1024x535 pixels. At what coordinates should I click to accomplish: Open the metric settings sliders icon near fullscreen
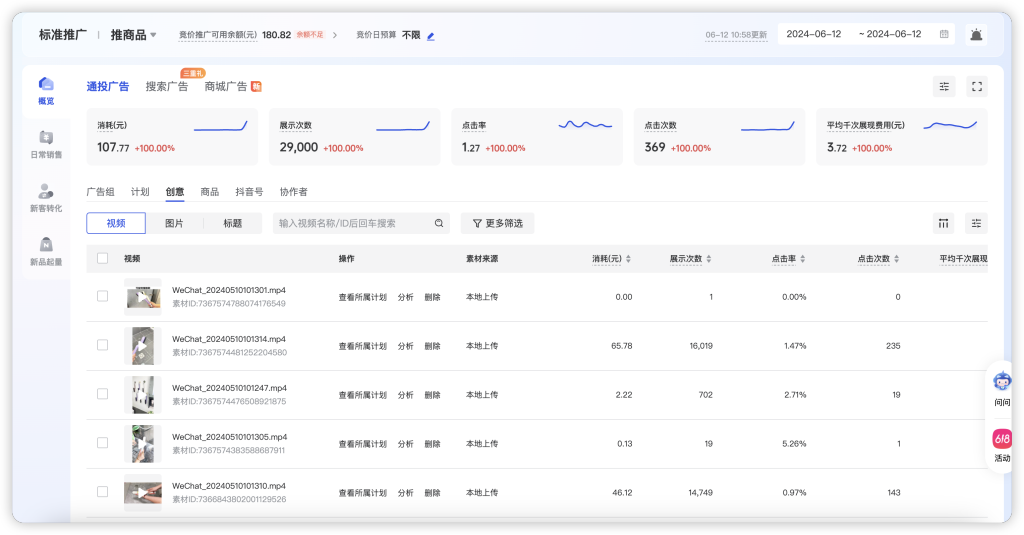(x=944, y=86)
